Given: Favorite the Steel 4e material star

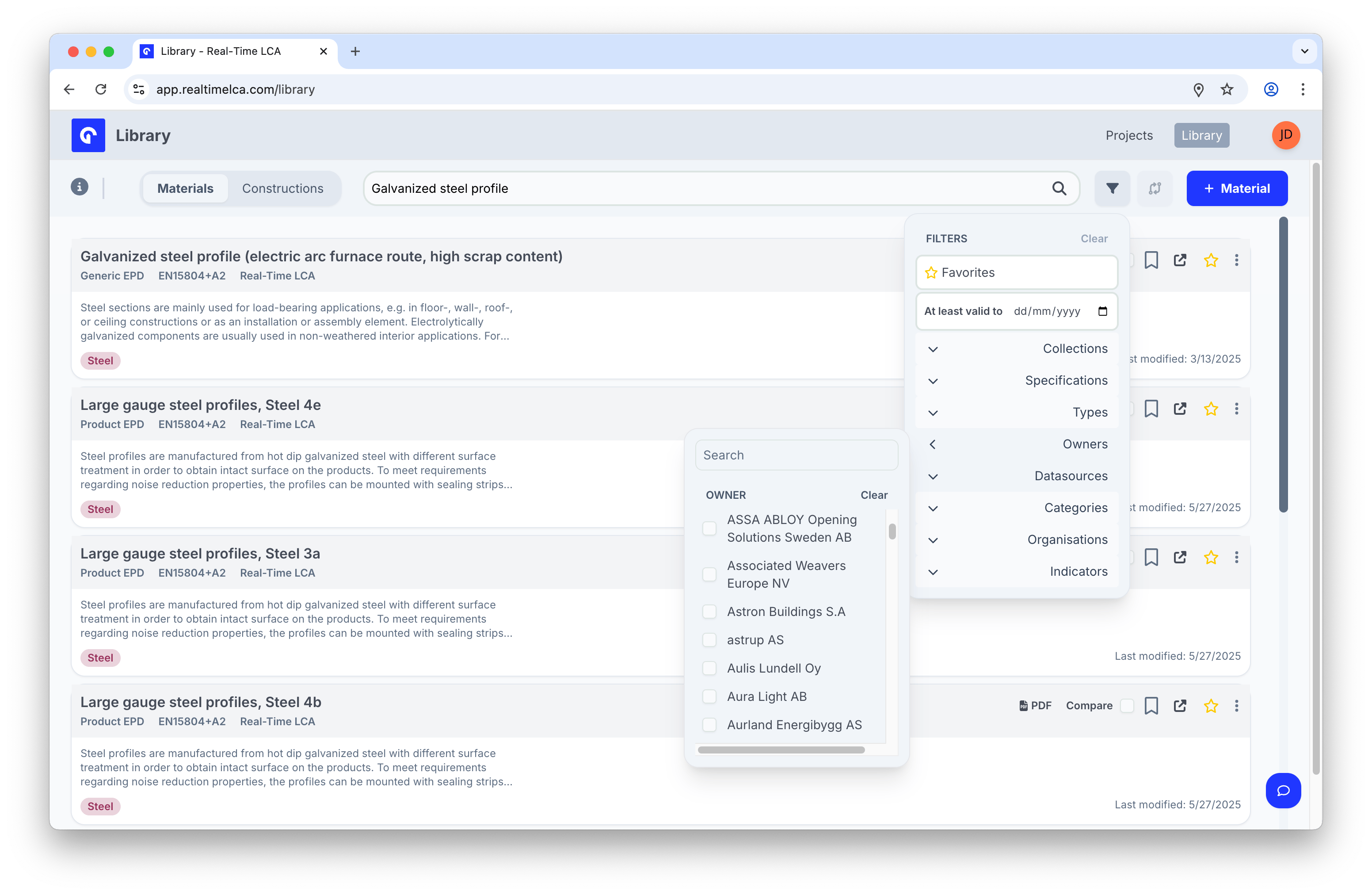Looking at the screenshot, I should click(x=1211, y=409).
